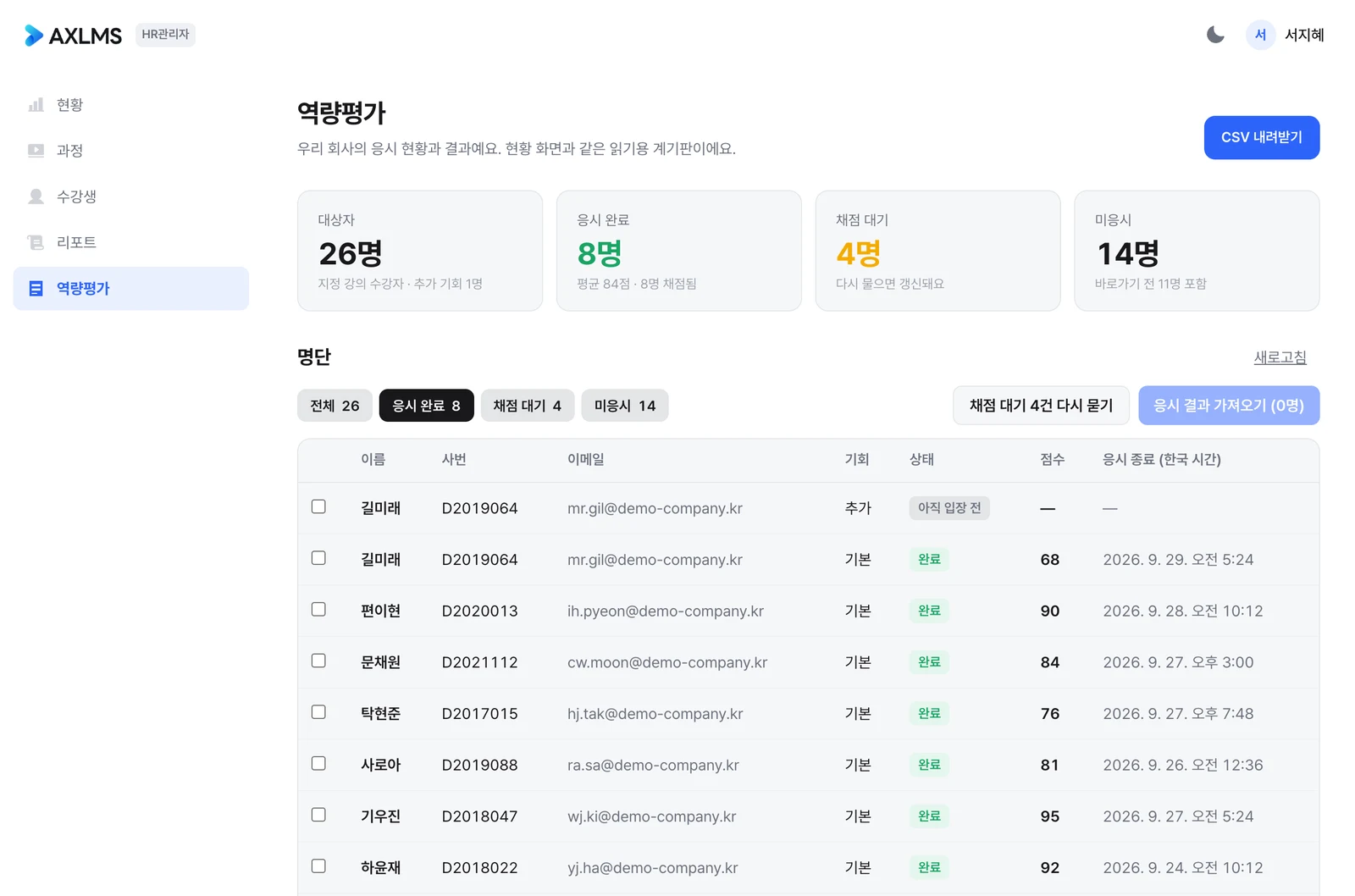Screen dimensions: 1355x896
Task: Click score 95 in 기우진 row
Action: click(1050, 816)
